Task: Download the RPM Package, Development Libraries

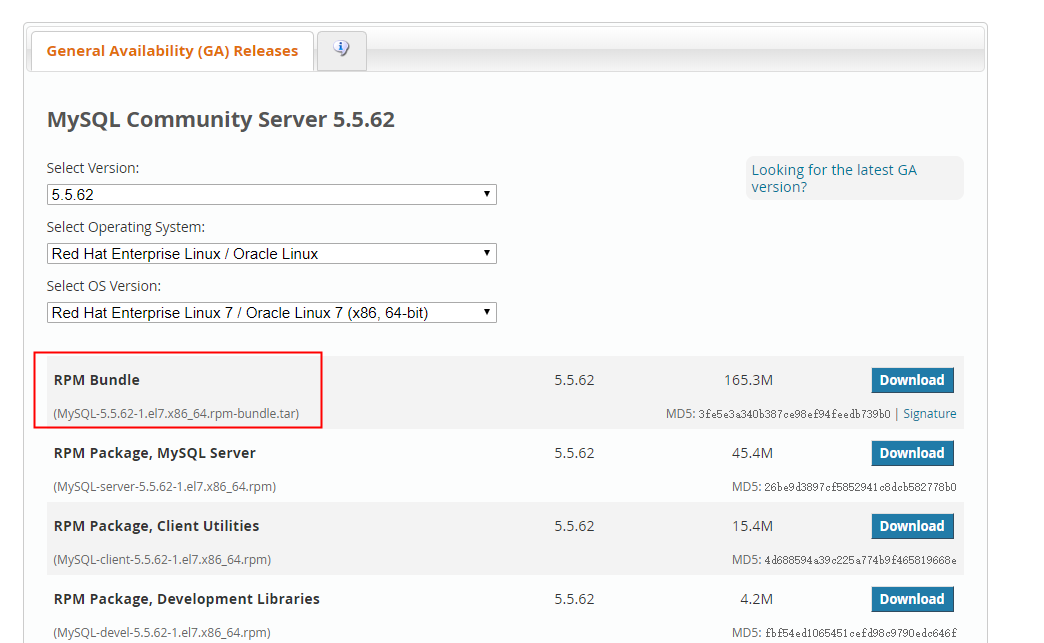Action: (912, 599)
